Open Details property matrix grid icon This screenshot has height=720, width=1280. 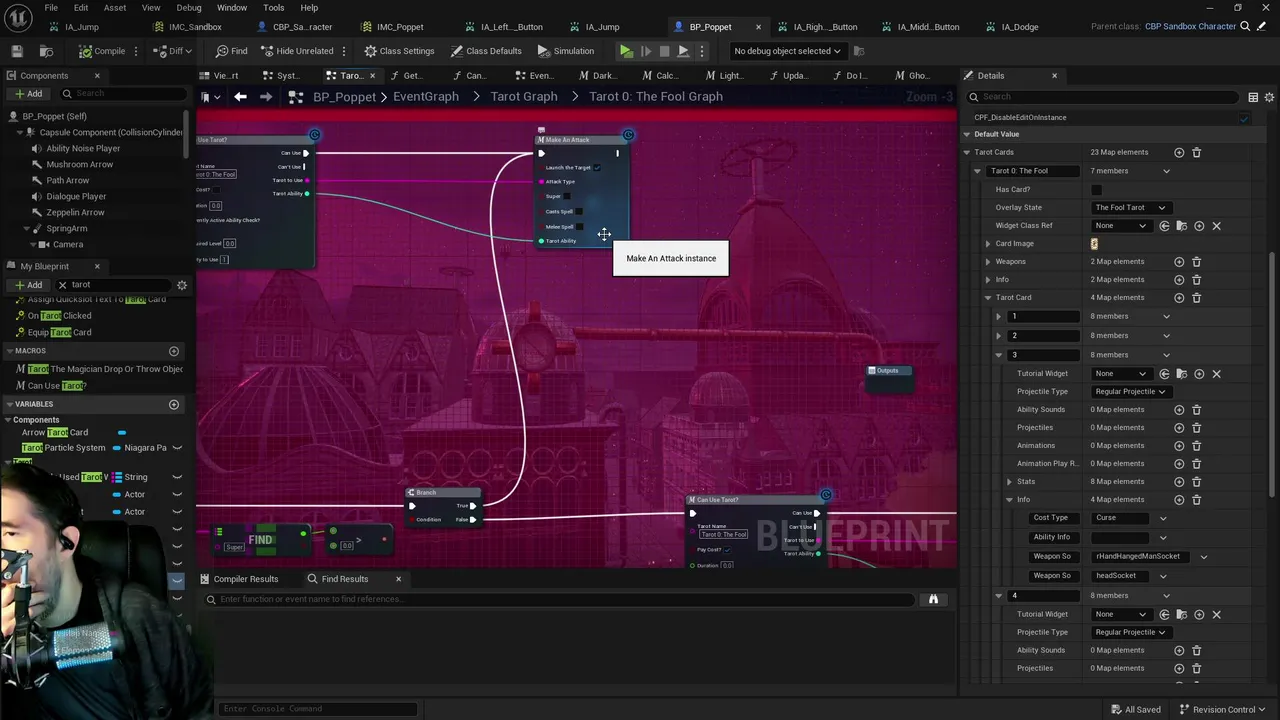1253,97
